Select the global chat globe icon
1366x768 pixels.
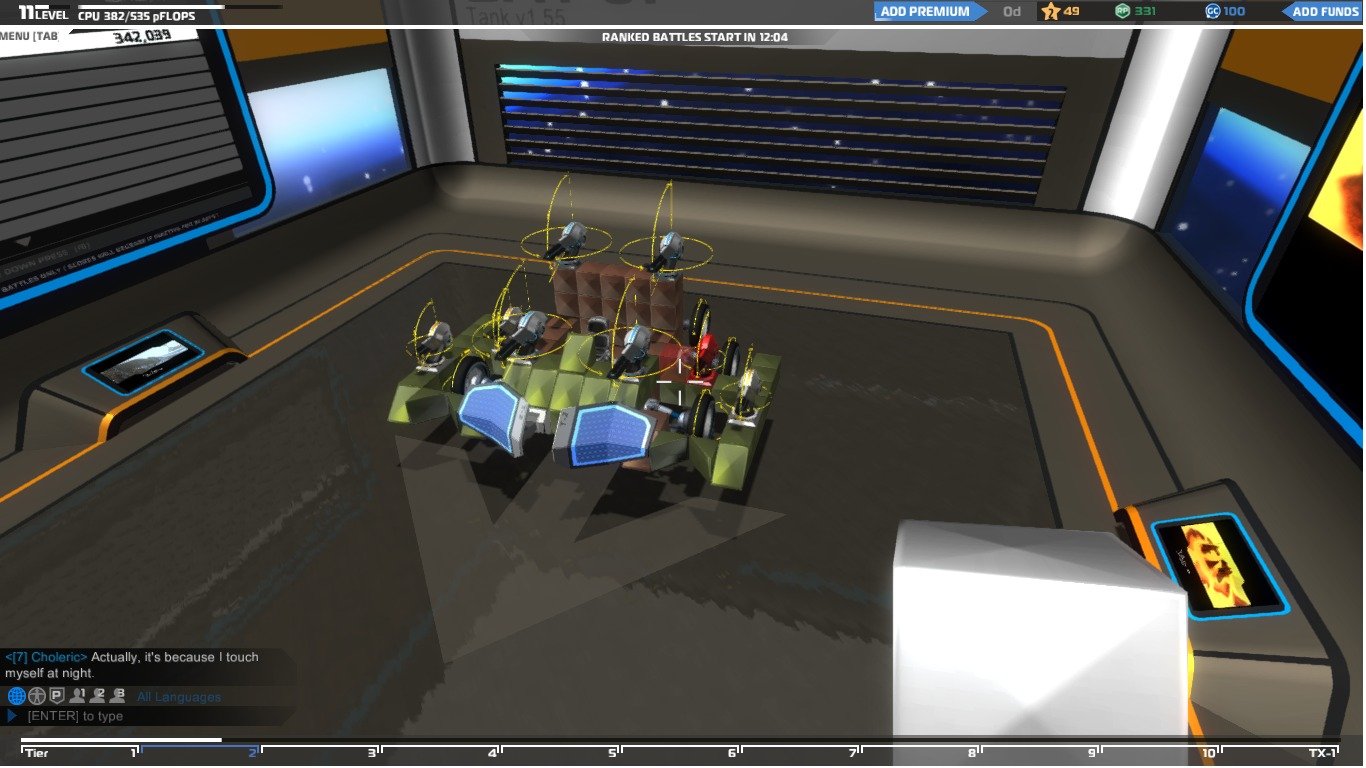16,696
